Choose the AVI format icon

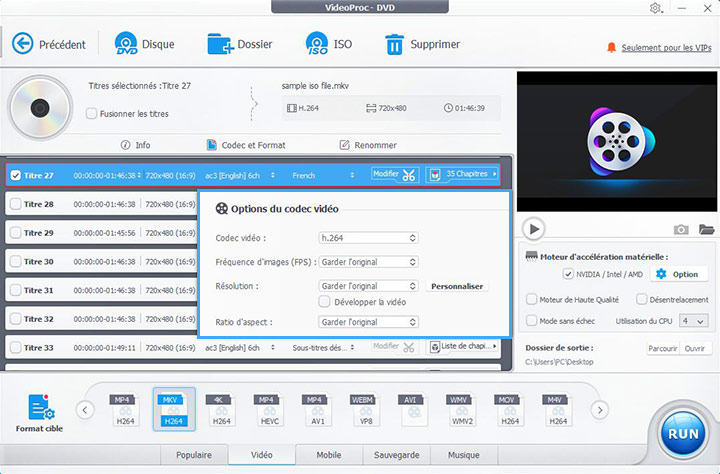coord(414,409)
